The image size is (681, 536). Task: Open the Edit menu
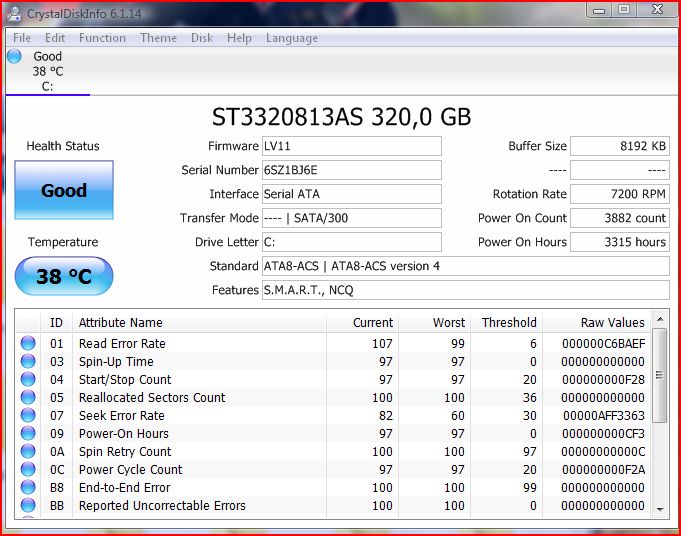pos(55,38)
